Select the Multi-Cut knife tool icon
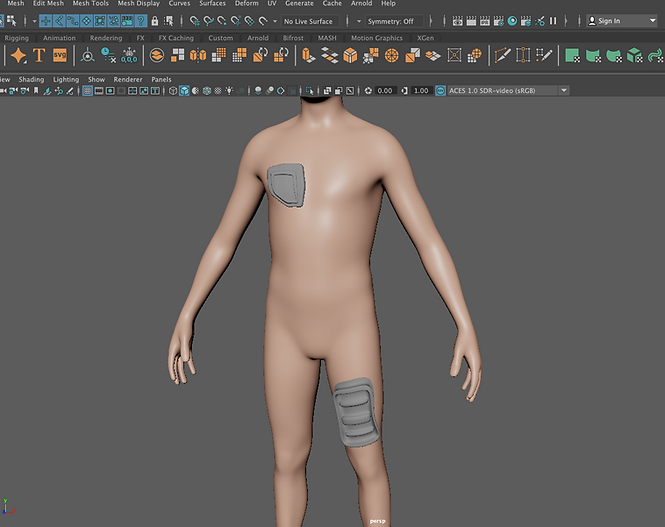This screenshot has height=527, width=665. click(x=502, y=56)
